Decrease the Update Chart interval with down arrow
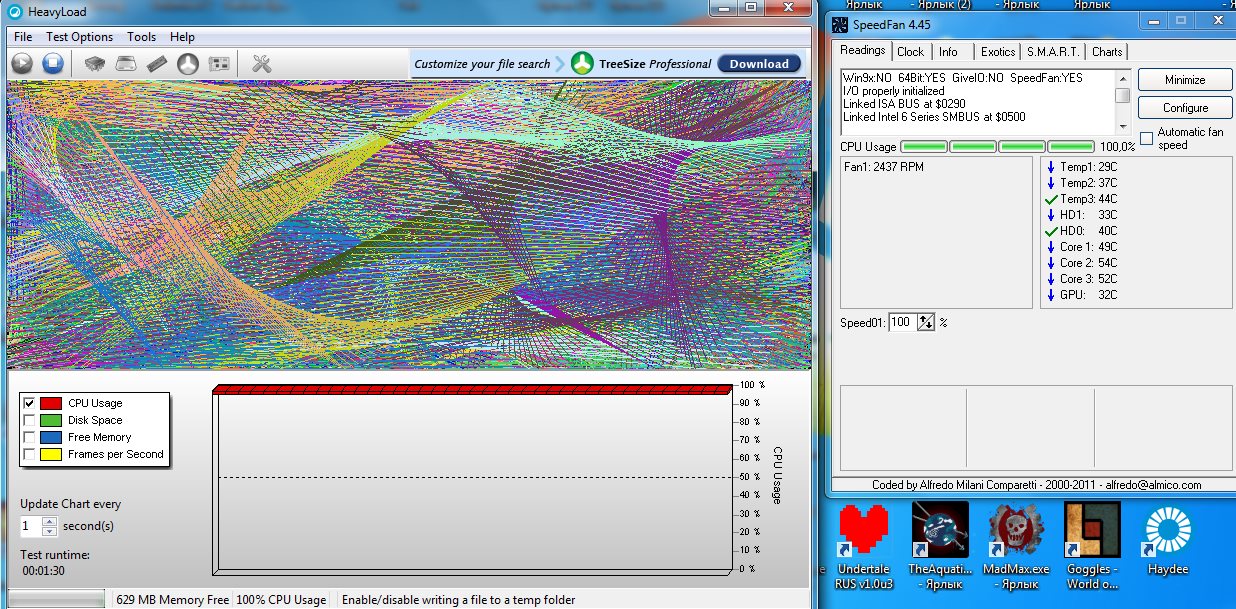 coord(49,531)
